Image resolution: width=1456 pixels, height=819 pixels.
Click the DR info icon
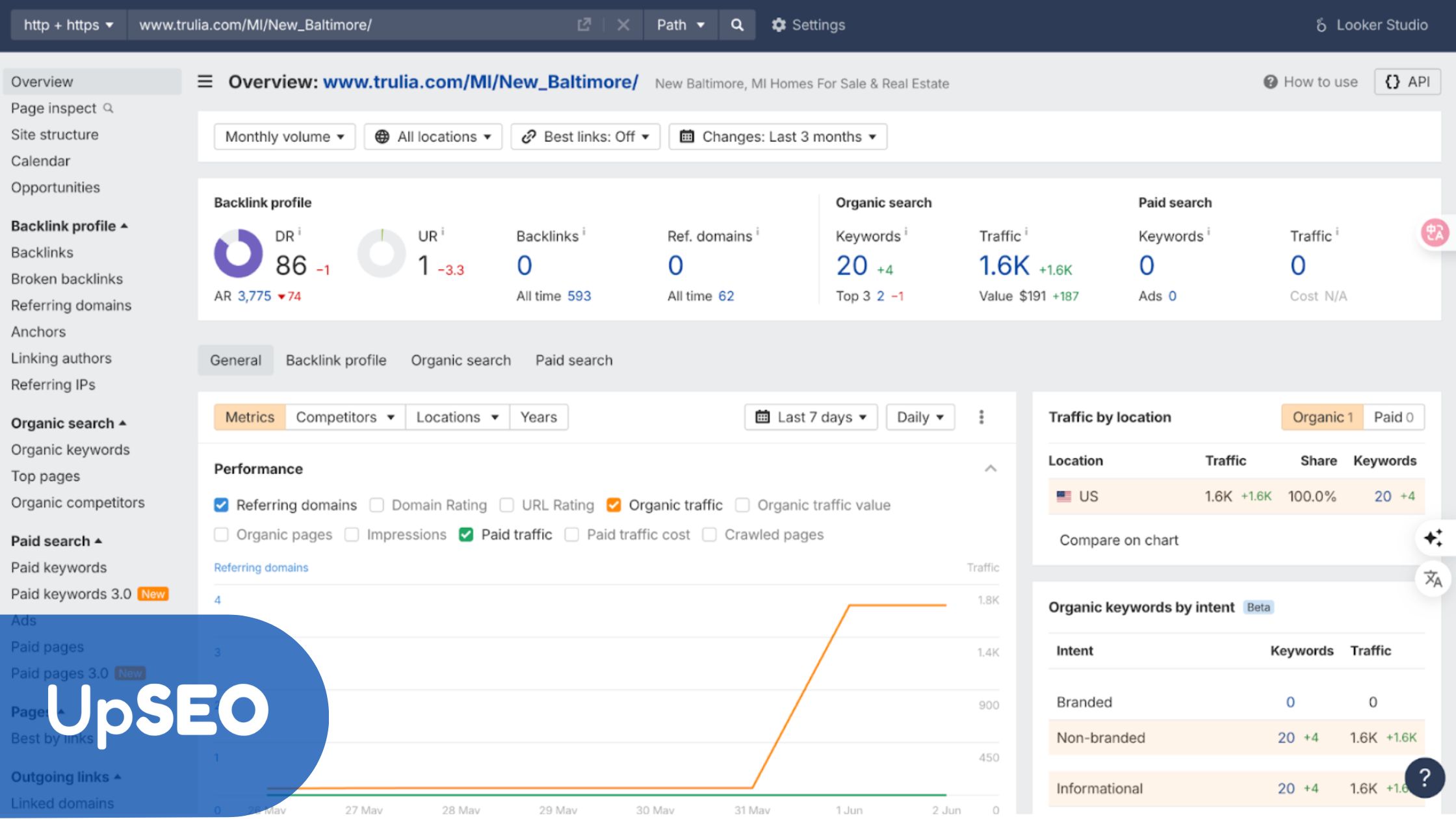pyautogui.click(x=299, y=231)
